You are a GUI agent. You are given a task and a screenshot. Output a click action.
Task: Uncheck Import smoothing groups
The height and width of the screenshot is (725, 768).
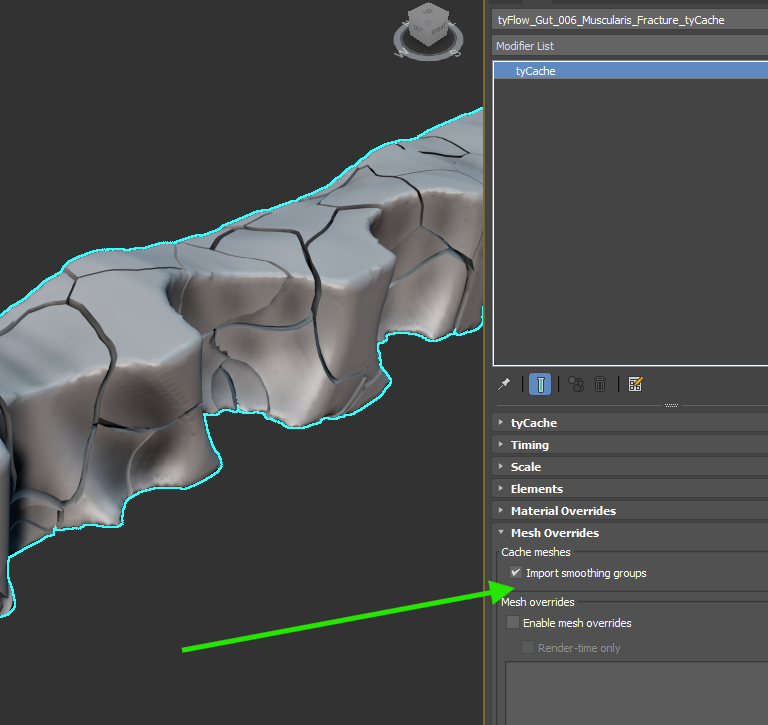pos(515,573)
